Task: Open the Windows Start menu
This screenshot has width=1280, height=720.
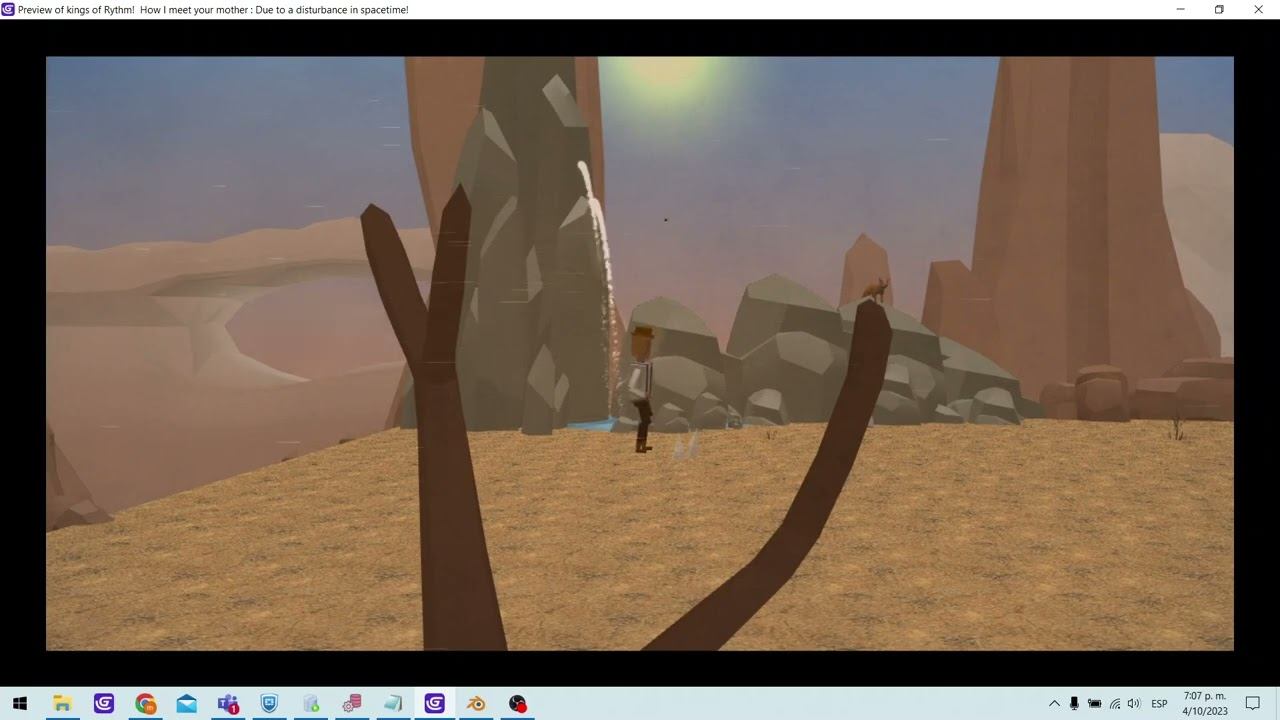Action: (x=20, y=703)
